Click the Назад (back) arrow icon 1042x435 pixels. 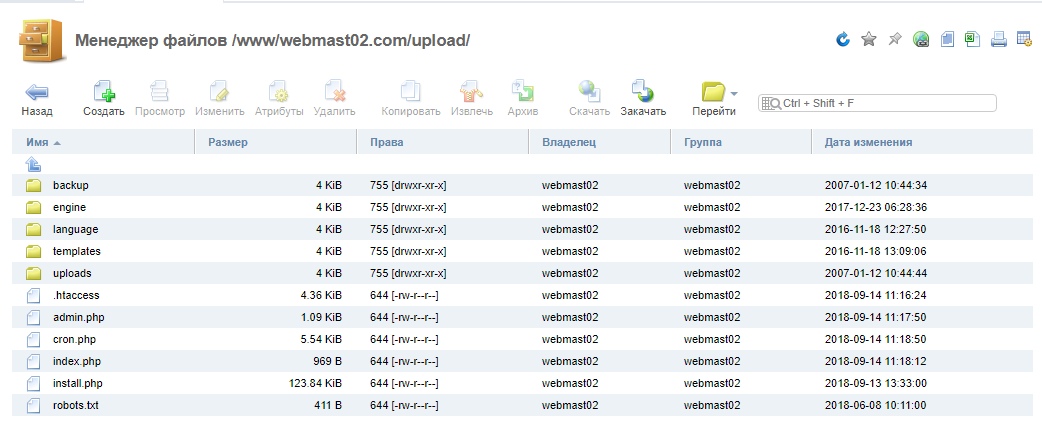click(37, 92)
